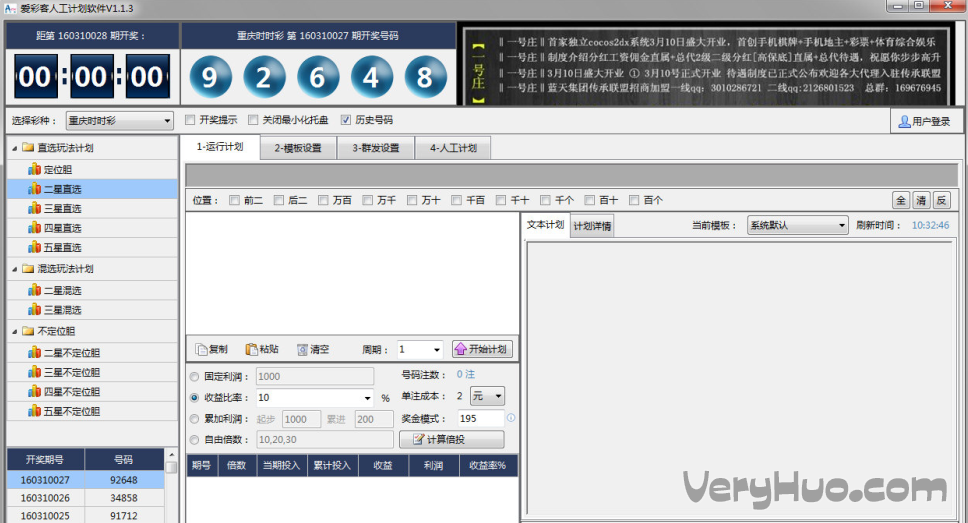Switch to the 1-运行计划 tab

[220, 147]
